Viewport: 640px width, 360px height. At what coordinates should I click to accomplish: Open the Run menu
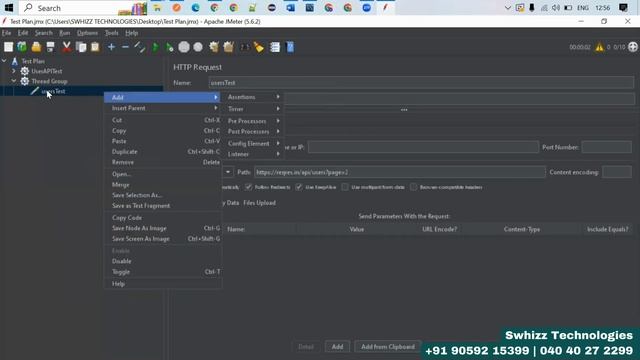(x=64, y=33)
